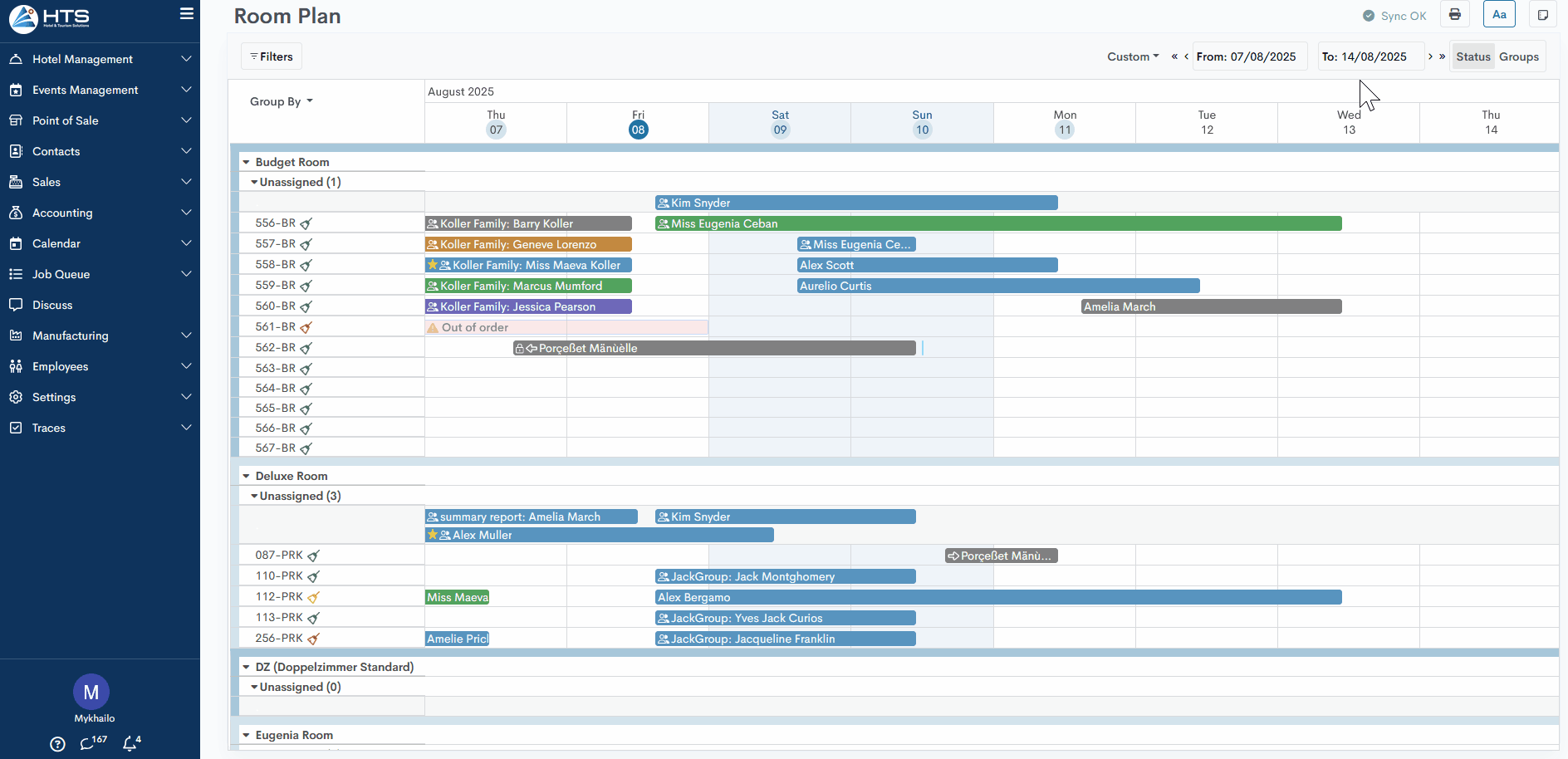Collapse Deluxe Room Unassigned (3) section
1568x759 pixels.
pyautogui.click(x=254, y=496)
